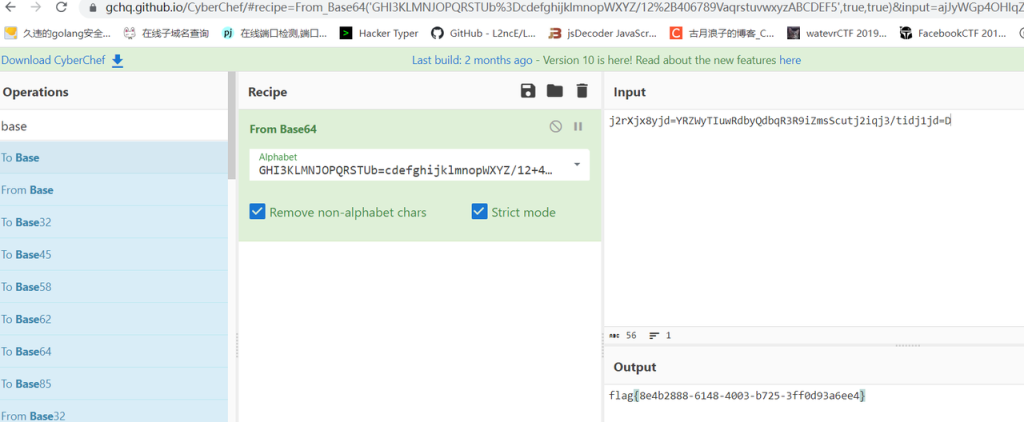This screenshot has width=1024, height=422.
Task: Open the Hacker Typer bookmark
Action: (379, 33)
